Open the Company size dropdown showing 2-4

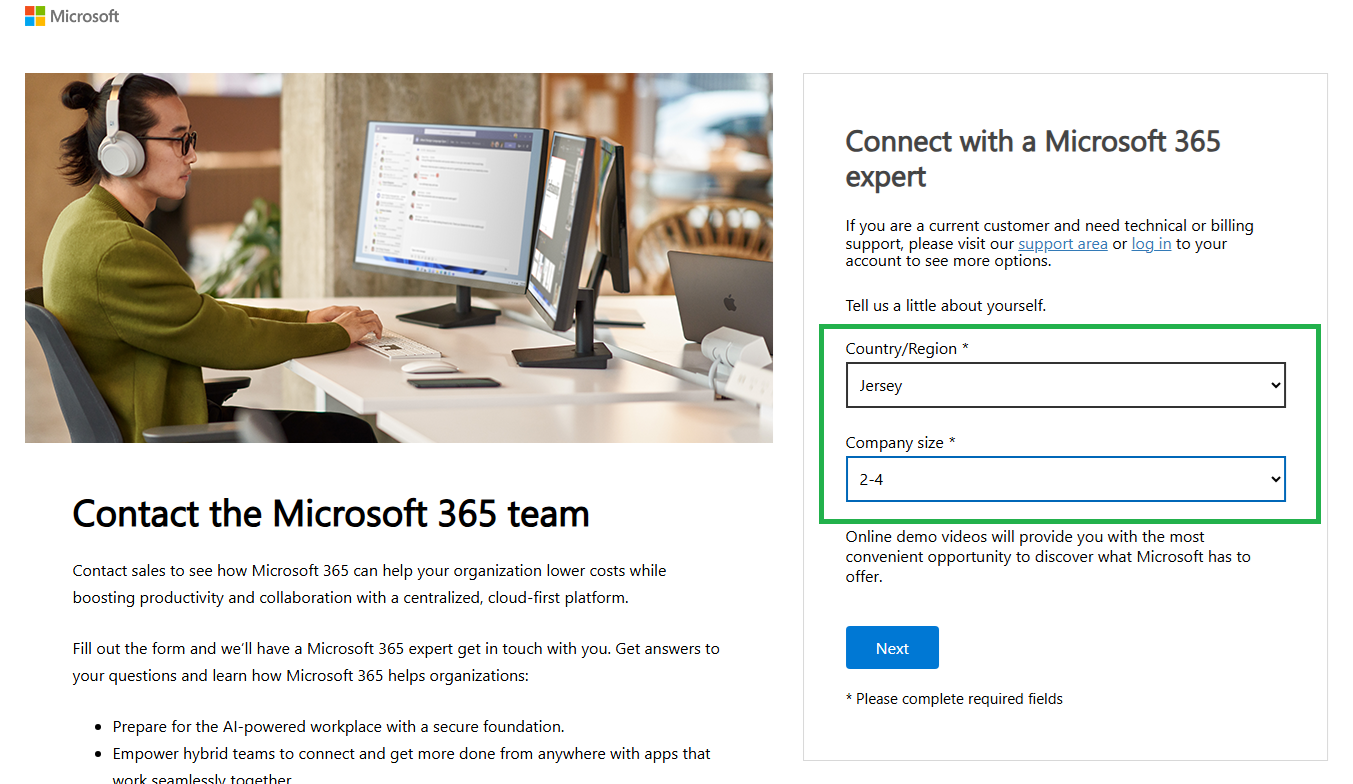coord(1065,479)
